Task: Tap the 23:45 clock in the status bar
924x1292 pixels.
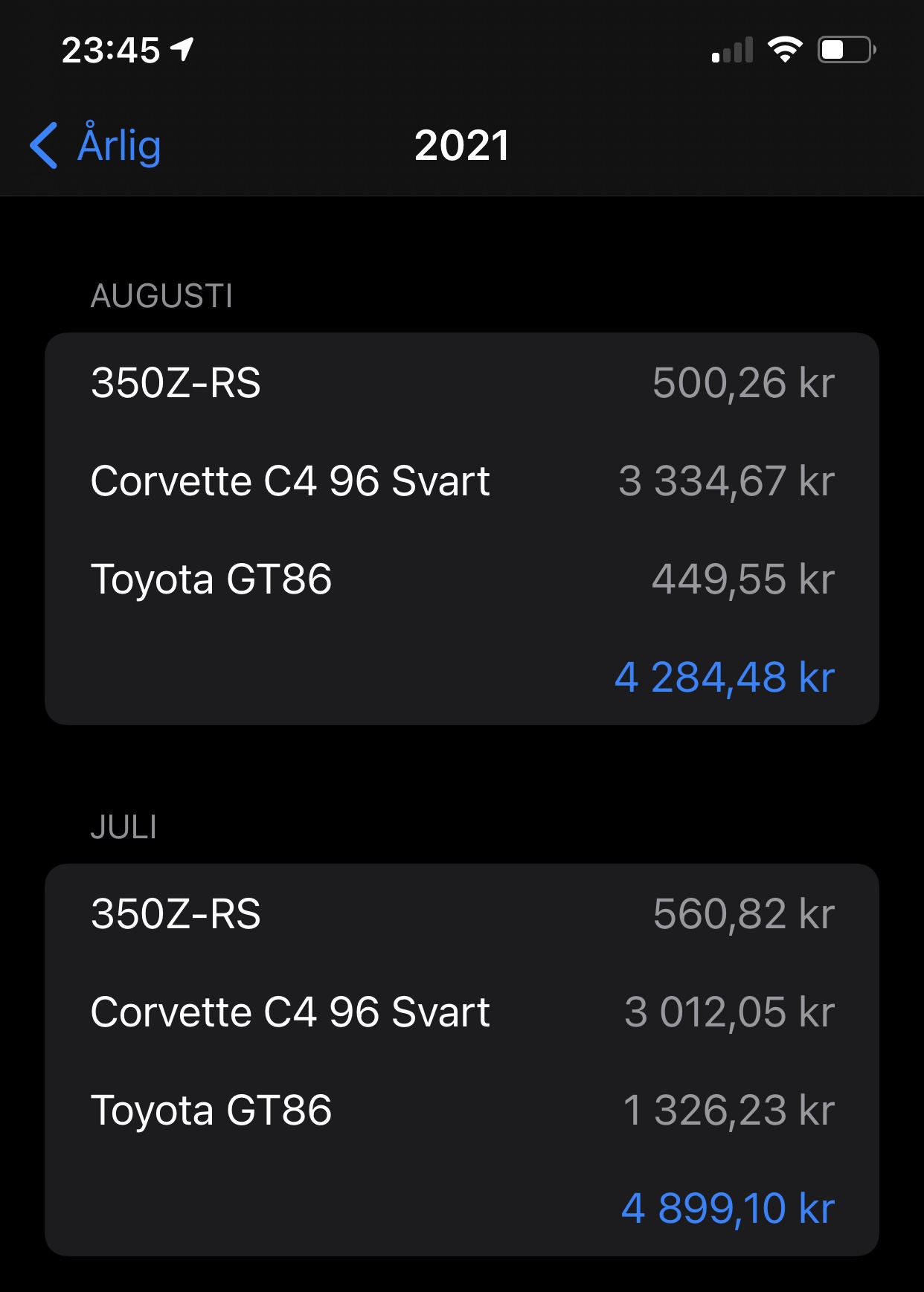Action: point(111,51)
